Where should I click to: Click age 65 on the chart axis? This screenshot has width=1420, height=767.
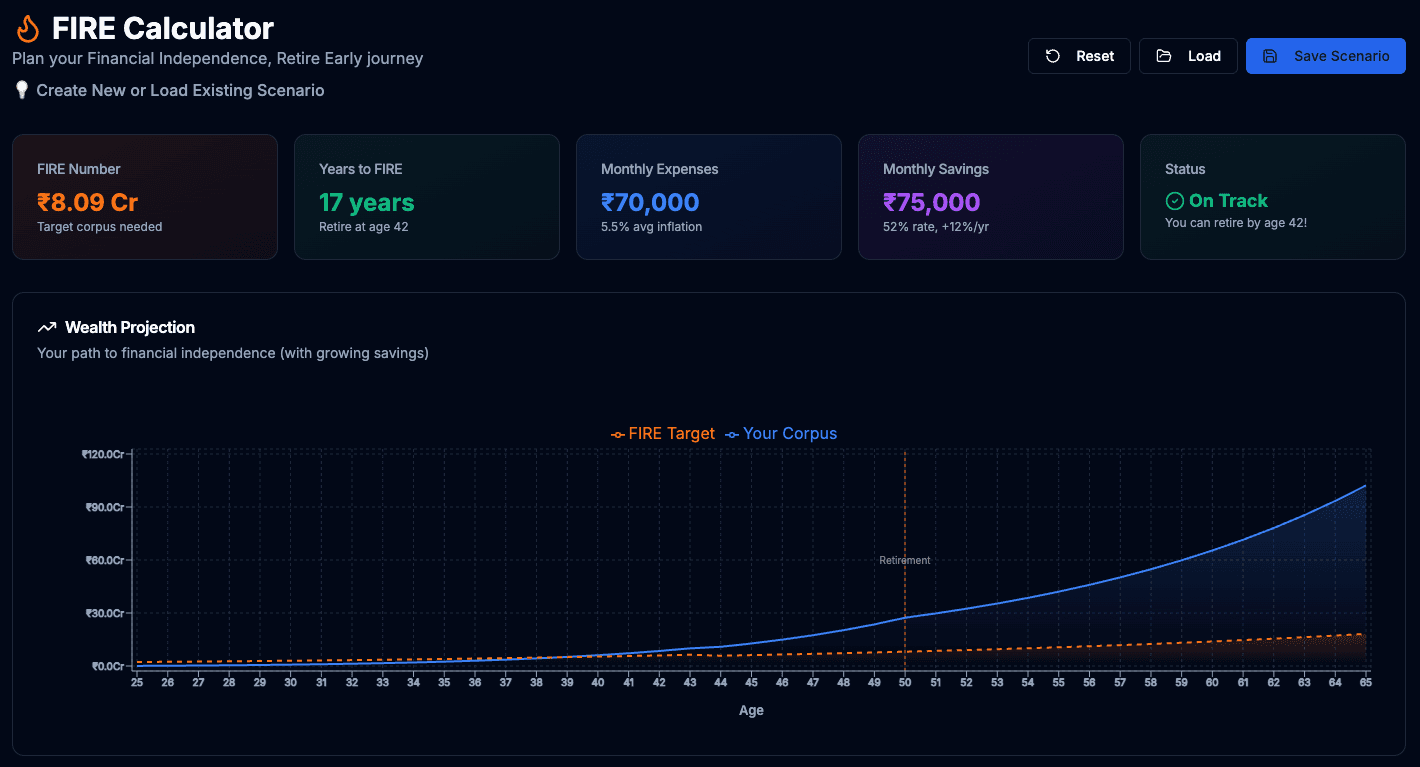coord(1365,682)
